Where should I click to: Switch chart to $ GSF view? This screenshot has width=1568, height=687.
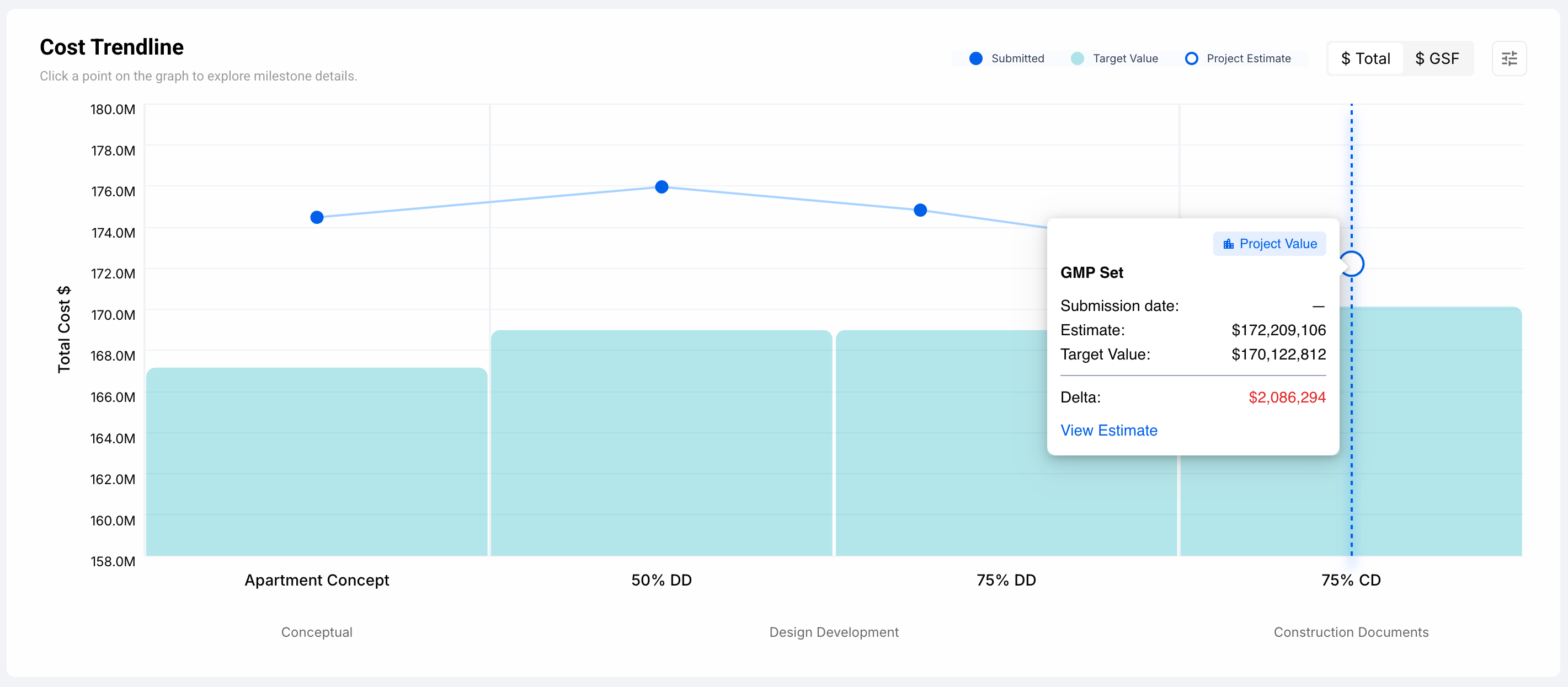(x=1437, y=58)
